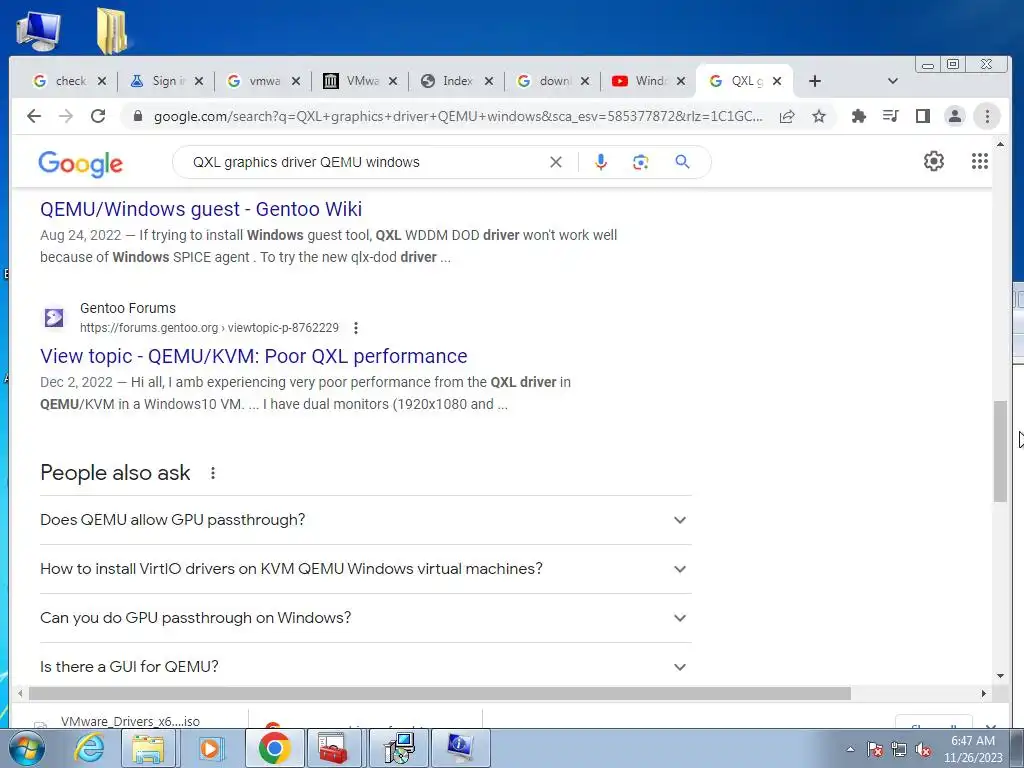Screen dimensions: 1024x768
Task: Open the Google apps grid
Action: pyautogui.click(x=980, y=161)
